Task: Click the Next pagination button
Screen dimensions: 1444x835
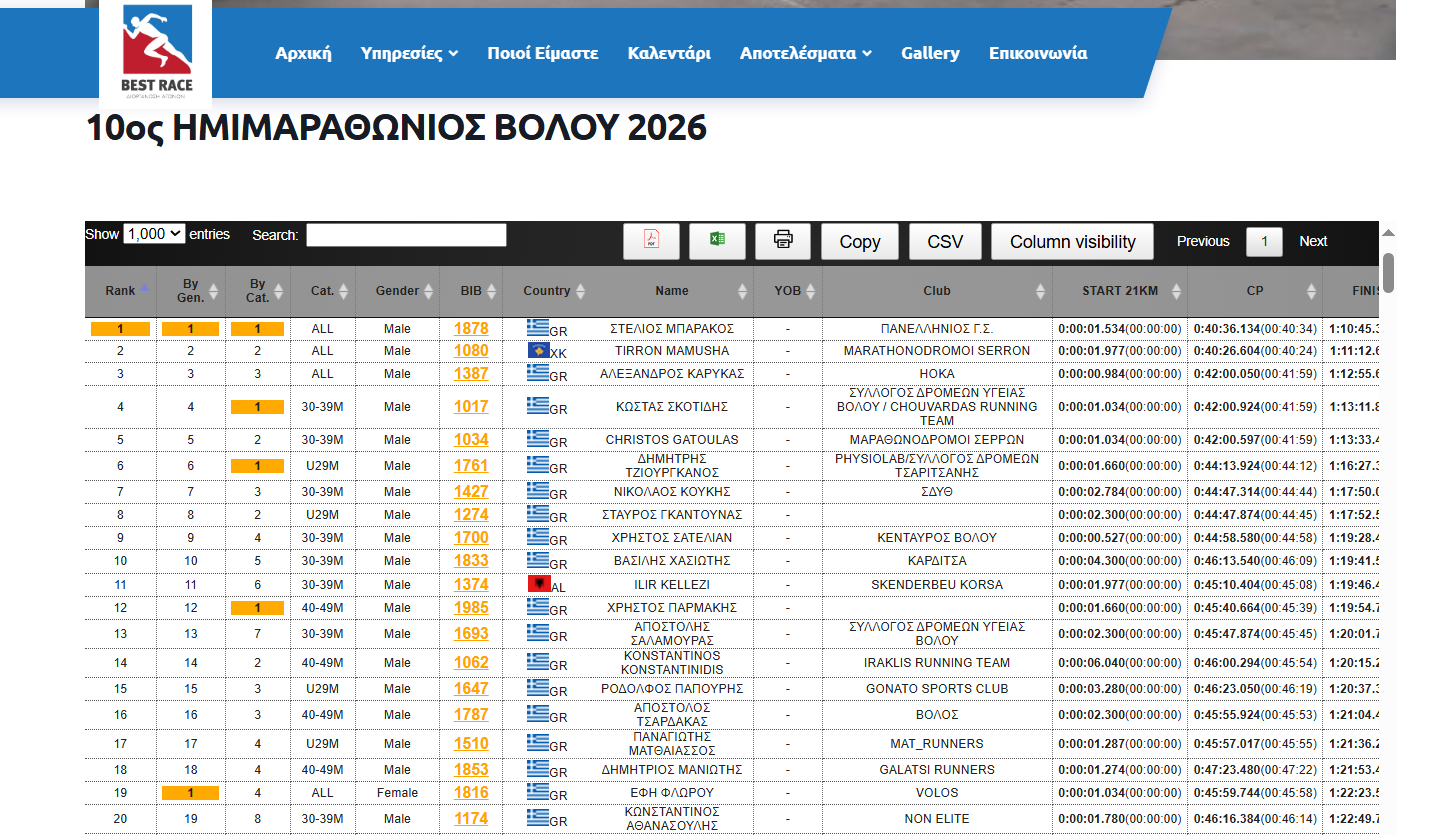Action: pyautogui.click(x=1313, y=241)
